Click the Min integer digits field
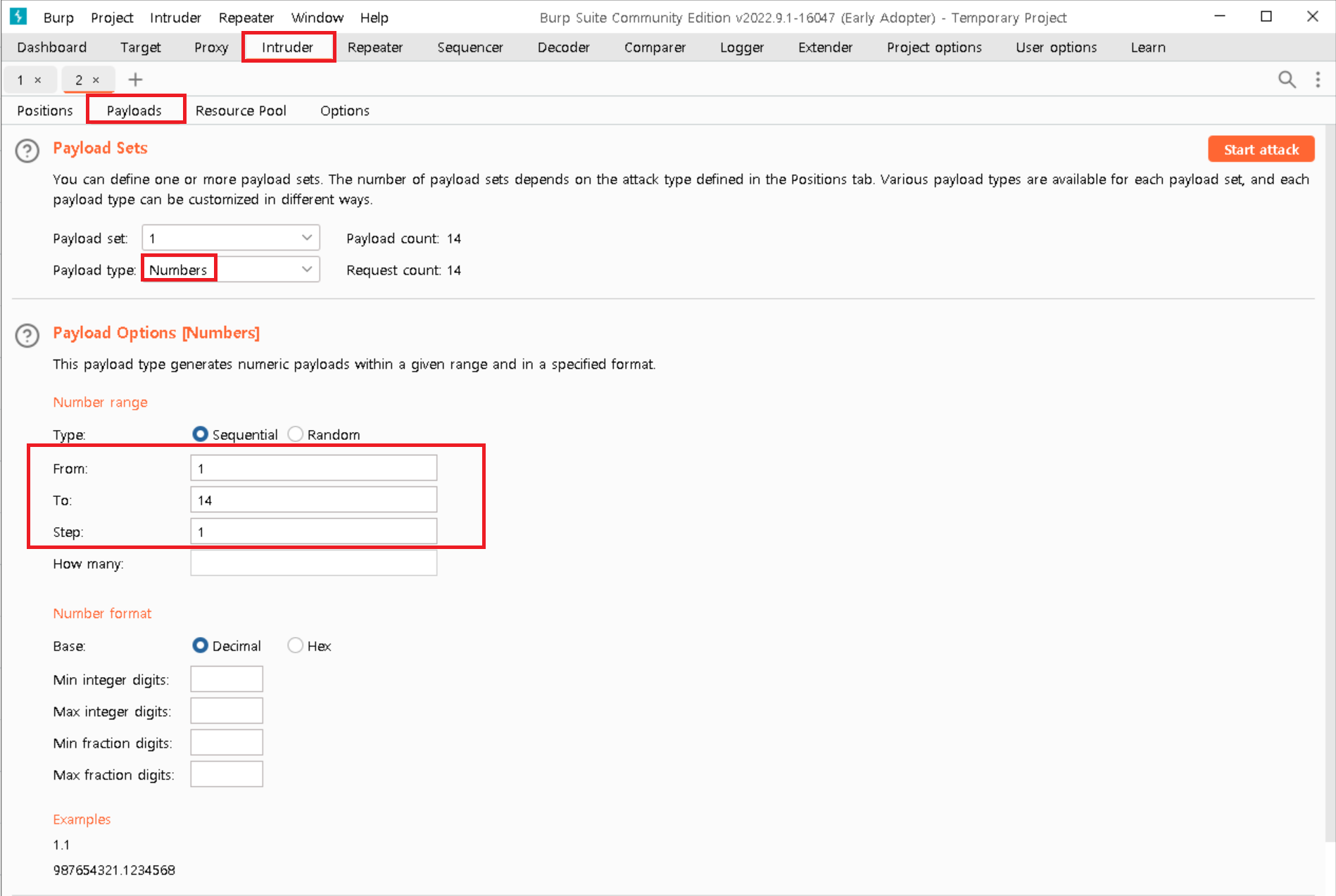Image resolution: width=1336 pixels, height=896 pixels. [227, 679]
